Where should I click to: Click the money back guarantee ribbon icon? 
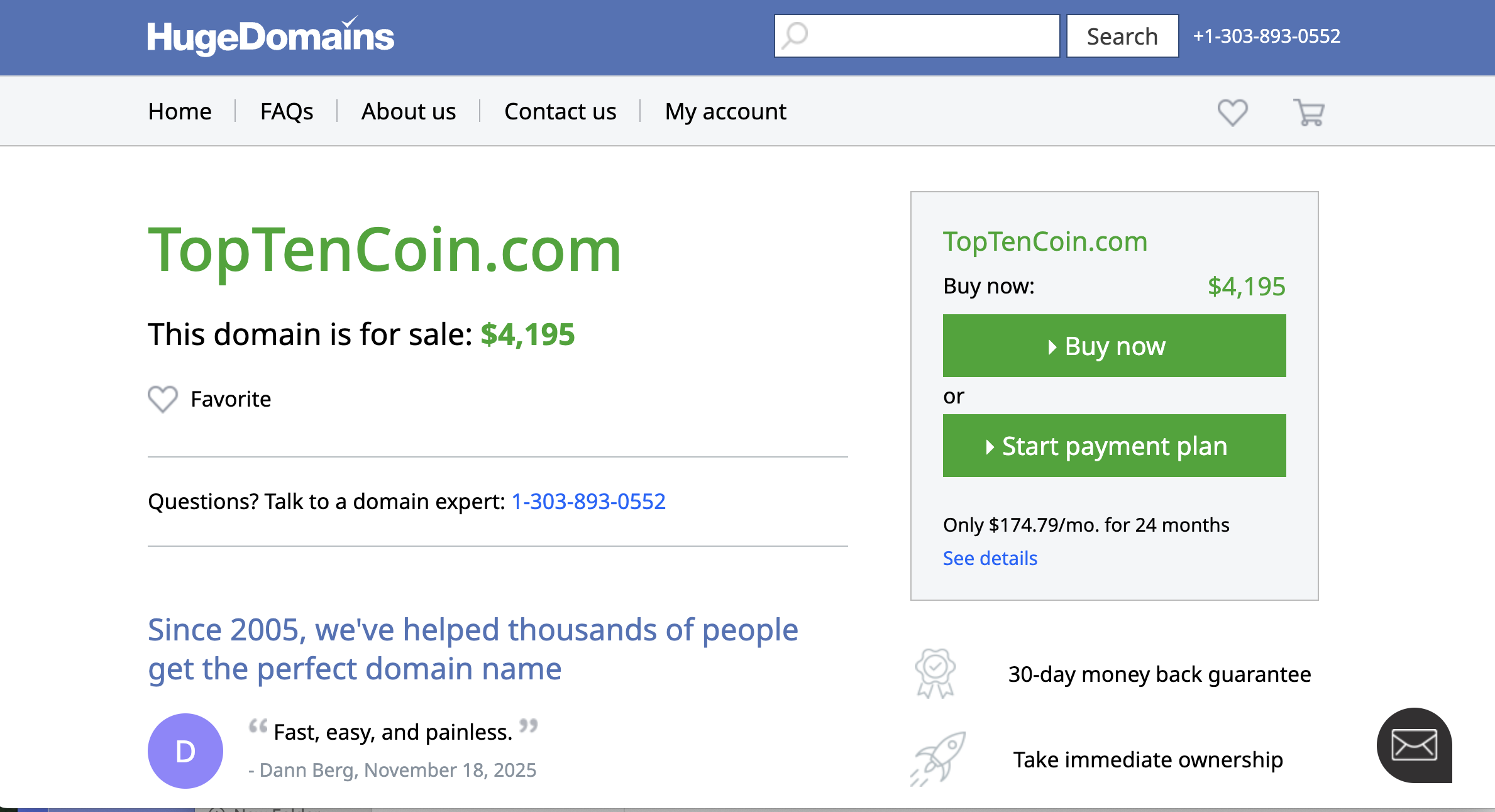[x=935, y=674]
